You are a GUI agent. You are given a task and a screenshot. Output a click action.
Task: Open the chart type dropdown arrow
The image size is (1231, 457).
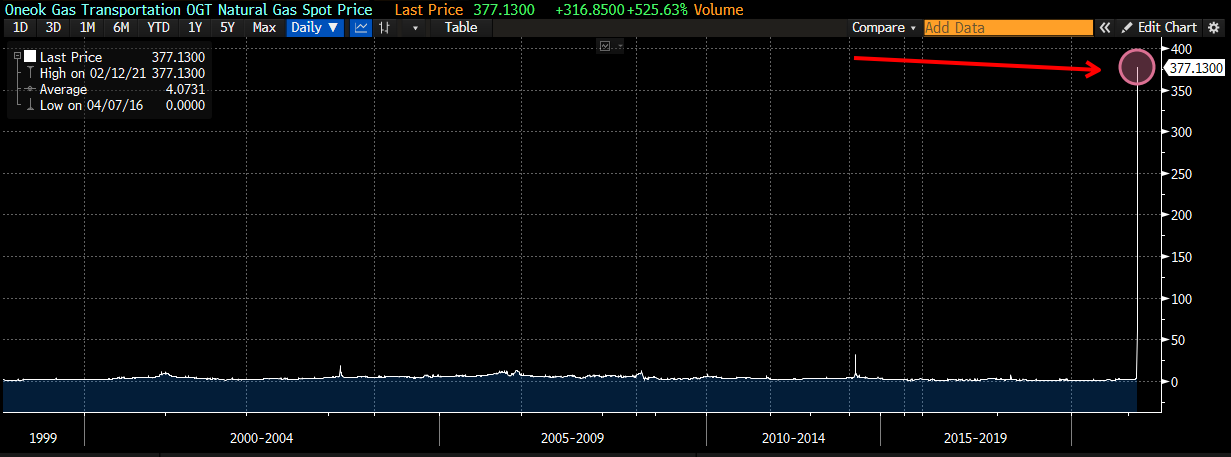415,28
